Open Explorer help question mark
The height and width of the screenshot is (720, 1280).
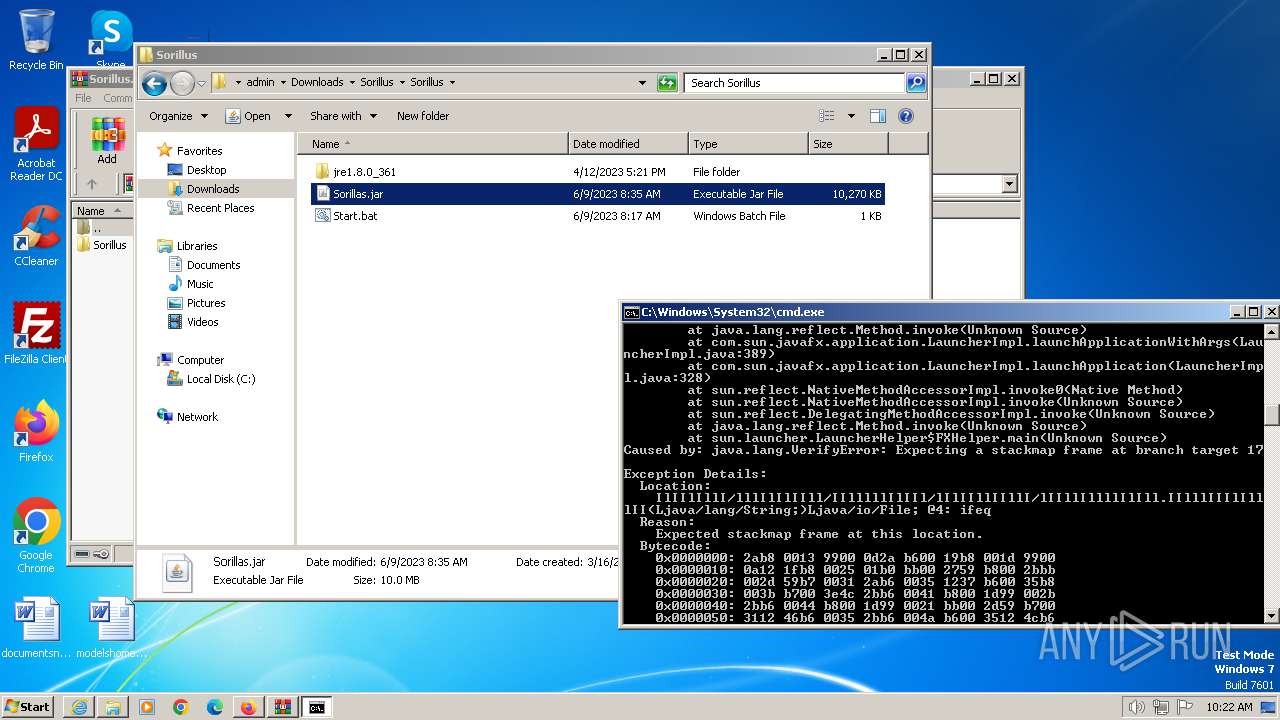(x=906, y=116)
